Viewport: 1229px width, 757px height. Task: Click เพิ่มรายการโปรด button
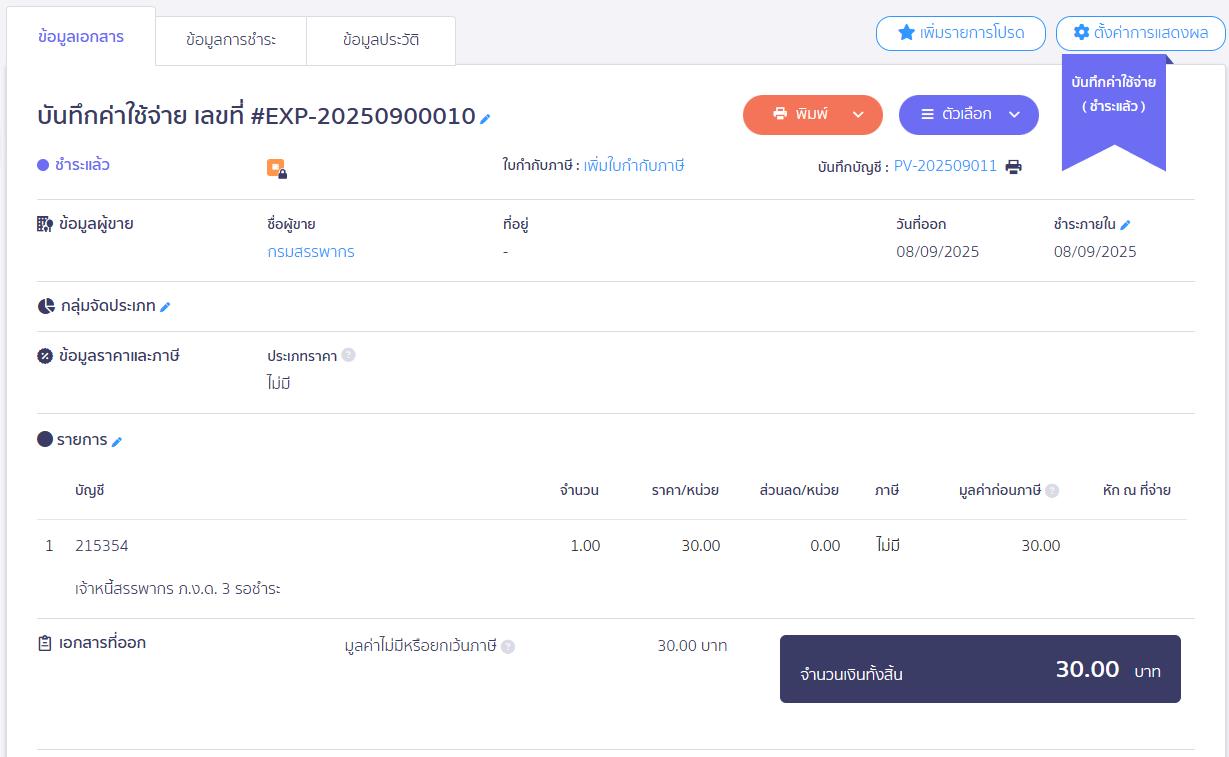(961, 33)
